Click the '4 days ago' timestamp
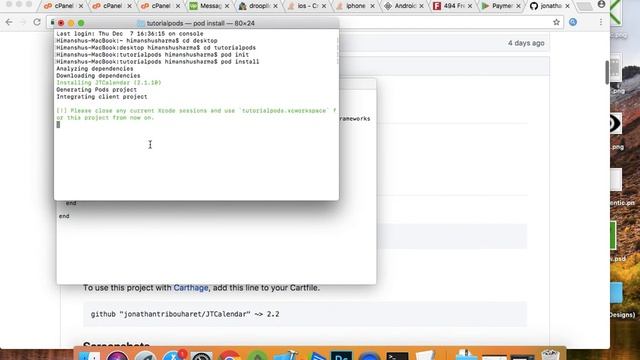 [x=526, y=43]
